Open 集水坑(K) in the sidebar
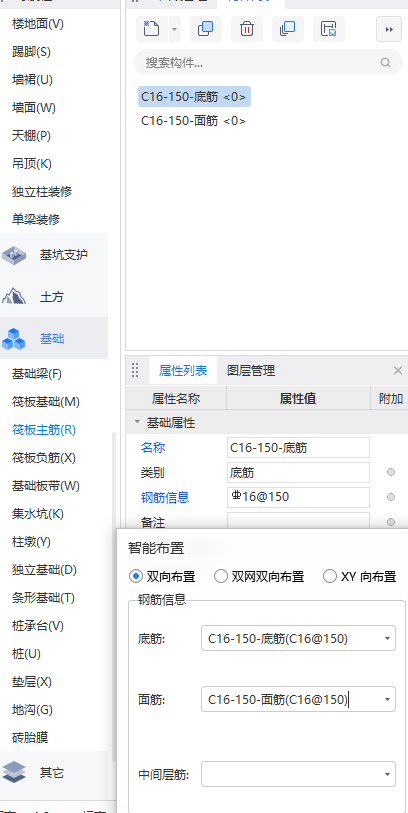 [38, 514]
